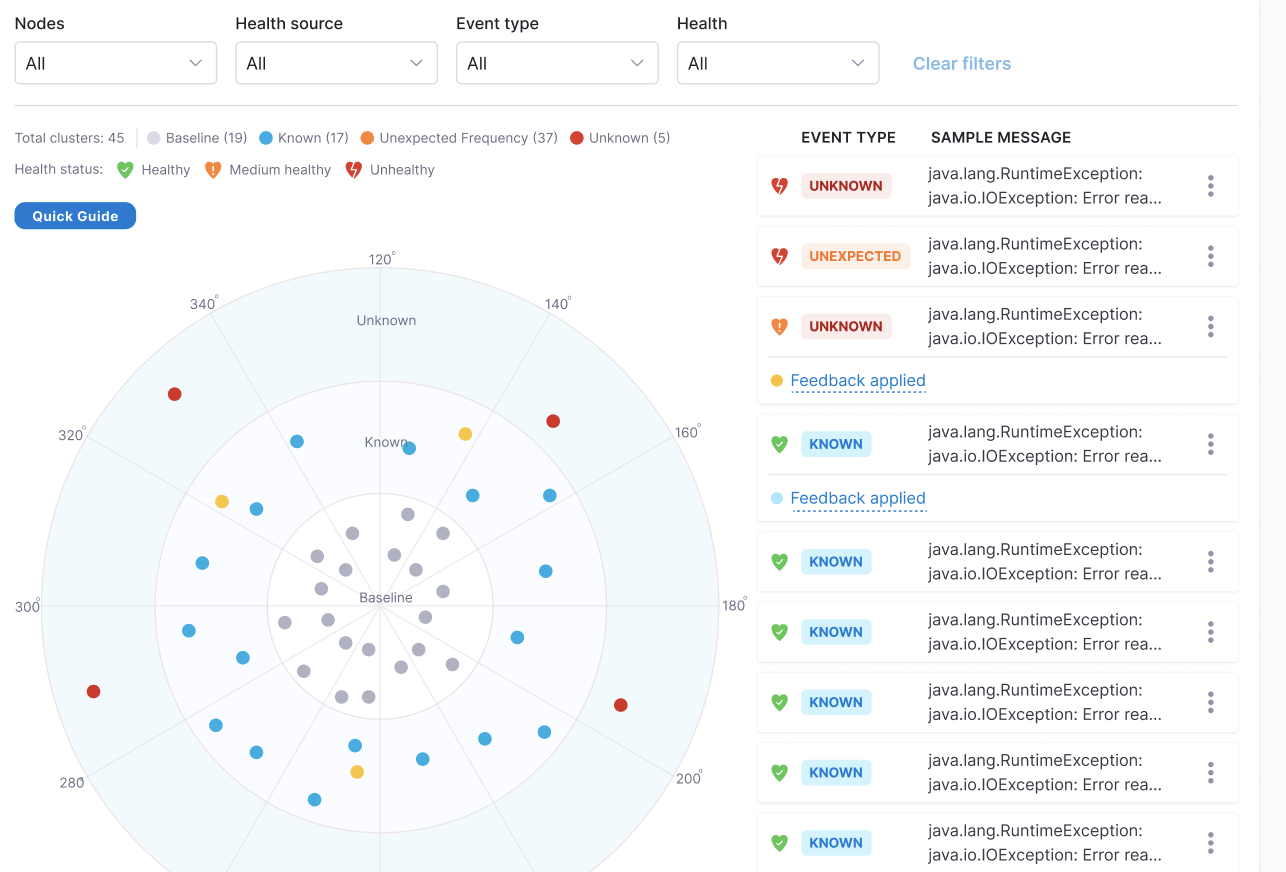Viewport: 1286px width, 872px height.
Task: Open three-dot menu on UNEXPECTED event row
Action: 1210,256
